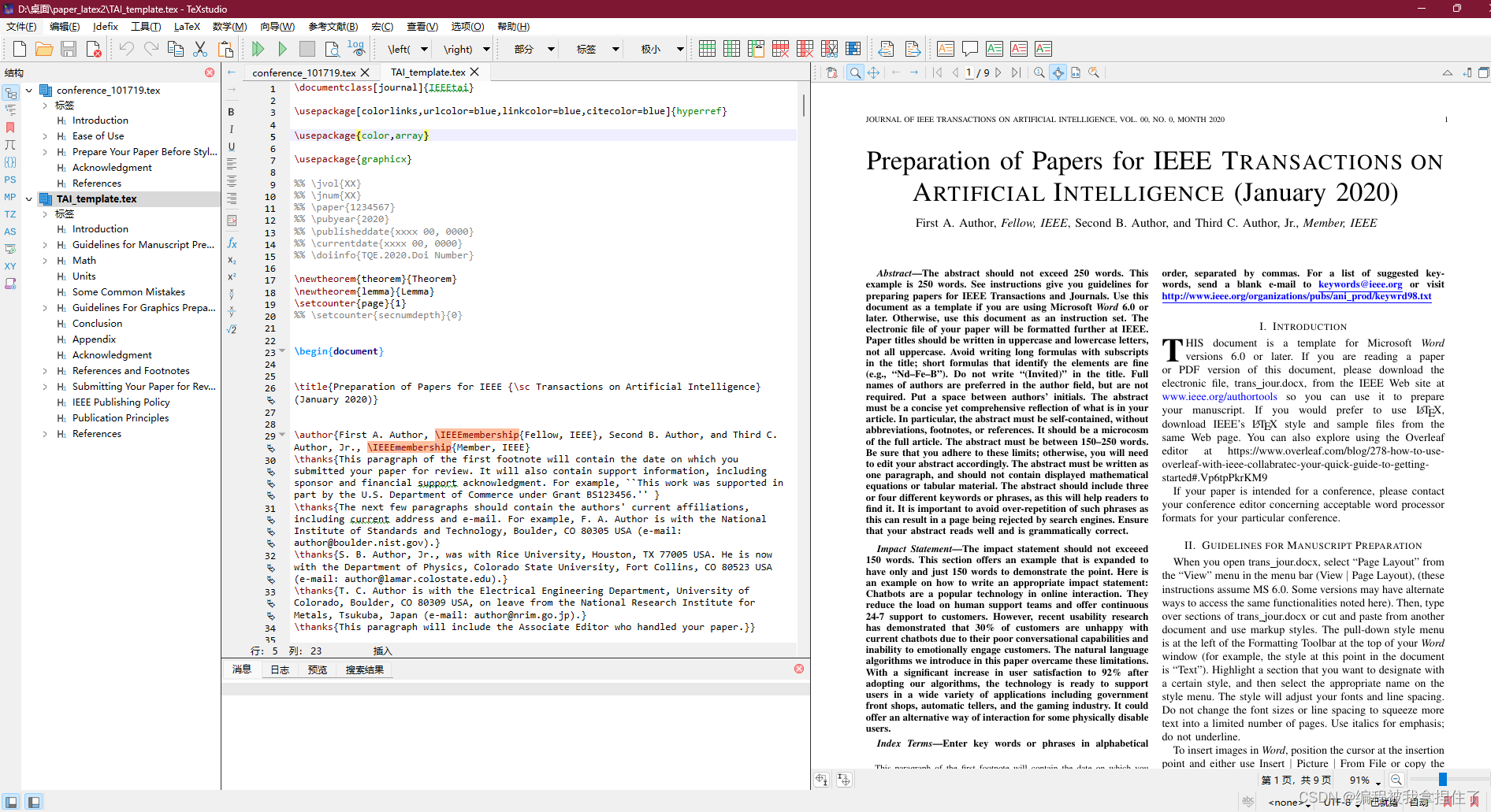Go to next PDF page
Viewport: 1491px width, 812px height.
pos(998,72)
